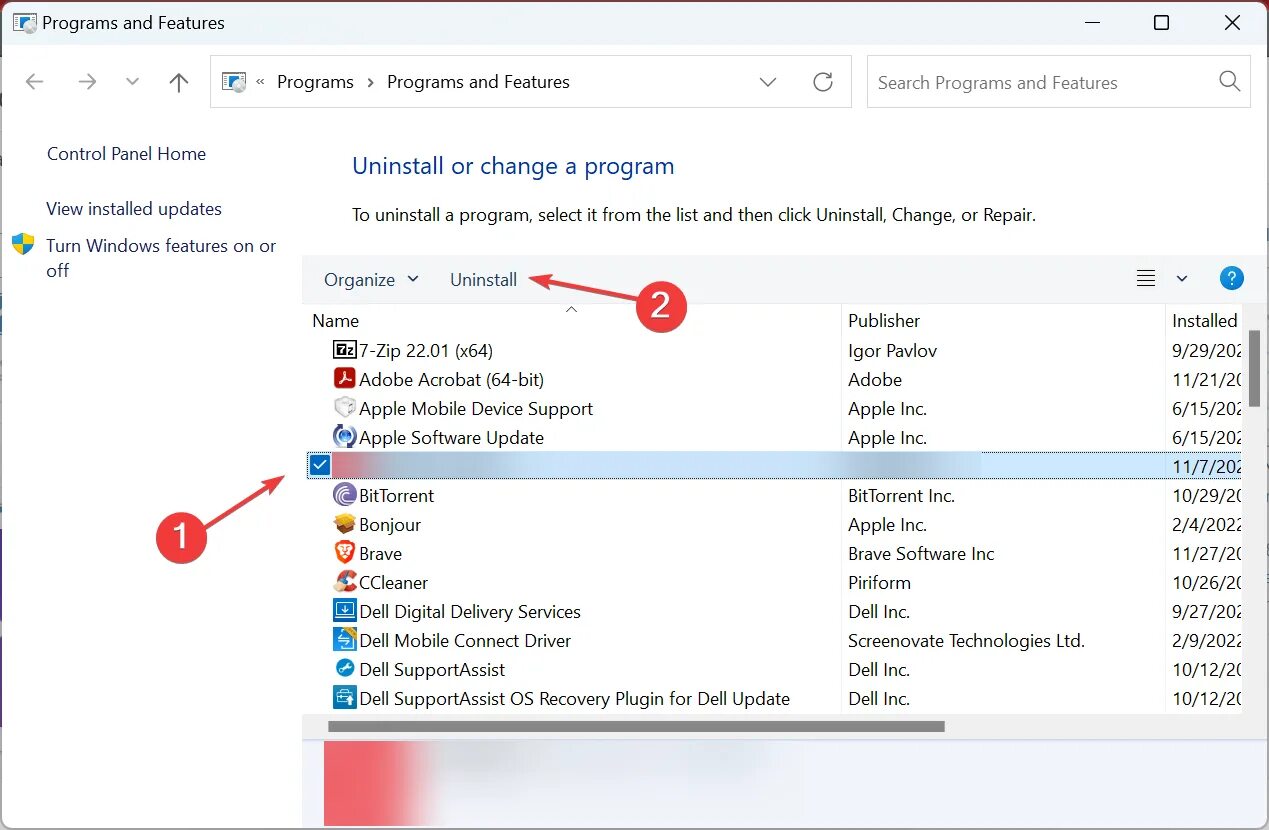1269x830 pixels.
Task: Click the address bar Control Panel icon
Action: pyautogui.click(x=233, y=82)
